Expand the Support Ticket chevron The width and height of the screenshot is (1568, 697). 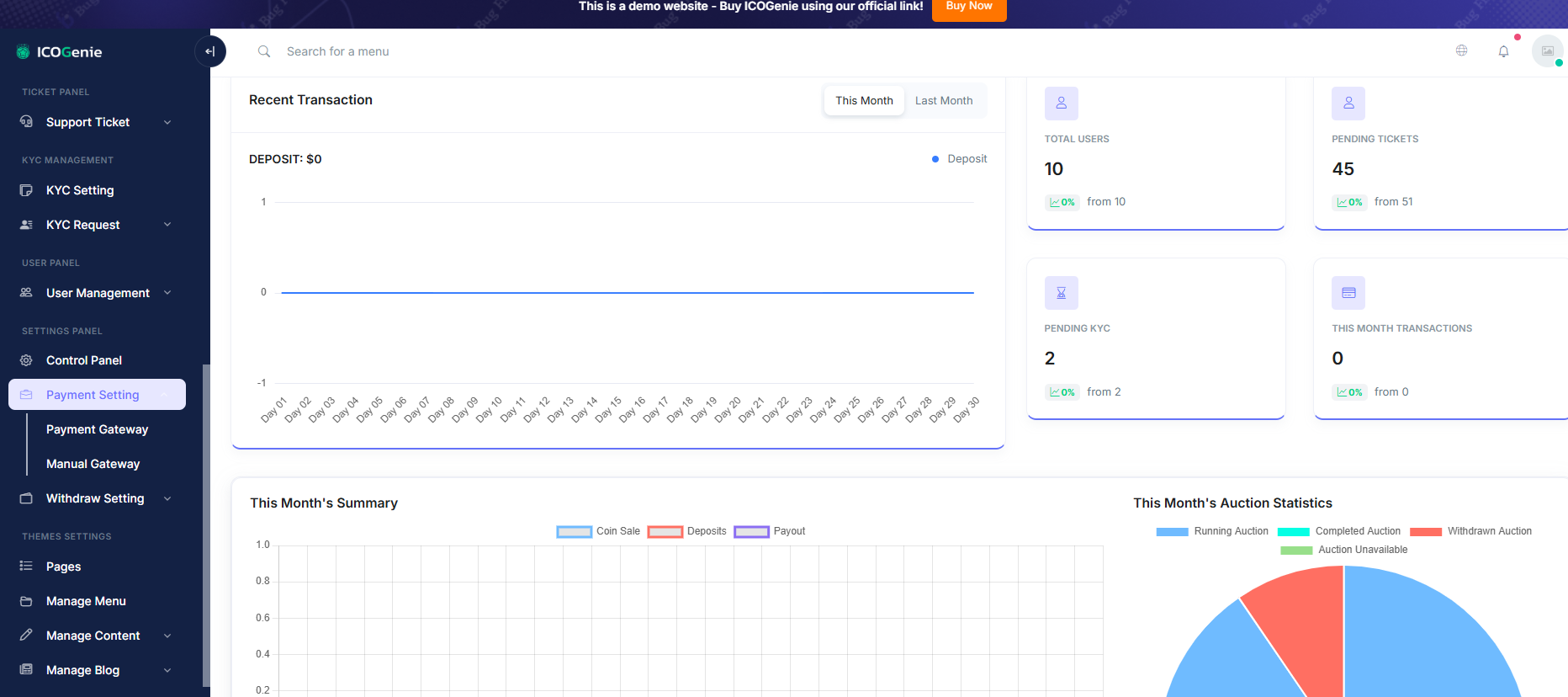point(167,122)
